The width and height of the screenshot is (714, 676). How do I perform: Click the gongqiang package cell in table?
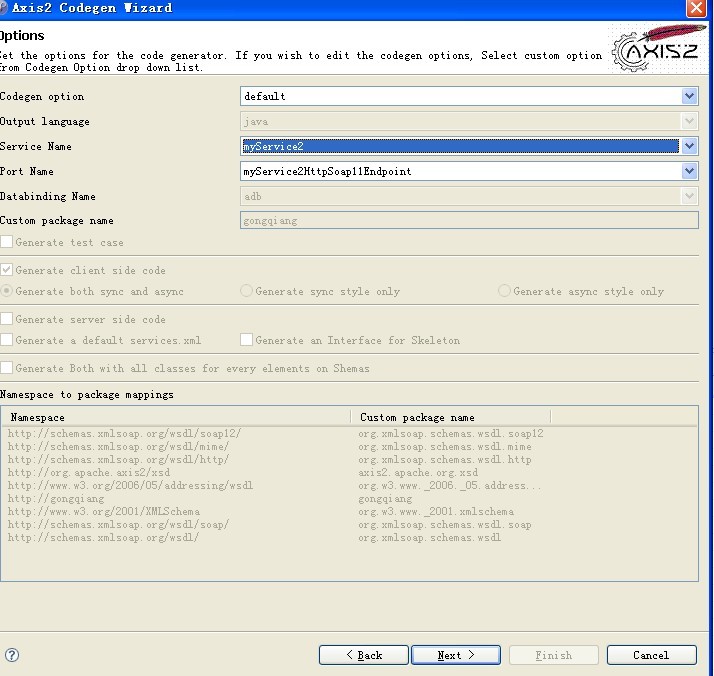pyautogui.click(x=385, y=498)
